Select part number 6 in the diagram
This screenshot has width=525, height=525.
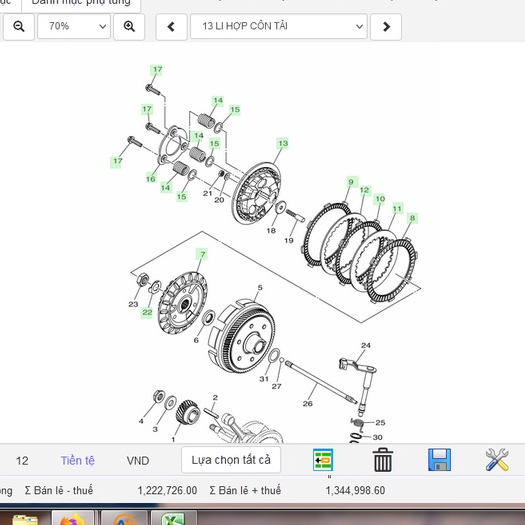196,340
